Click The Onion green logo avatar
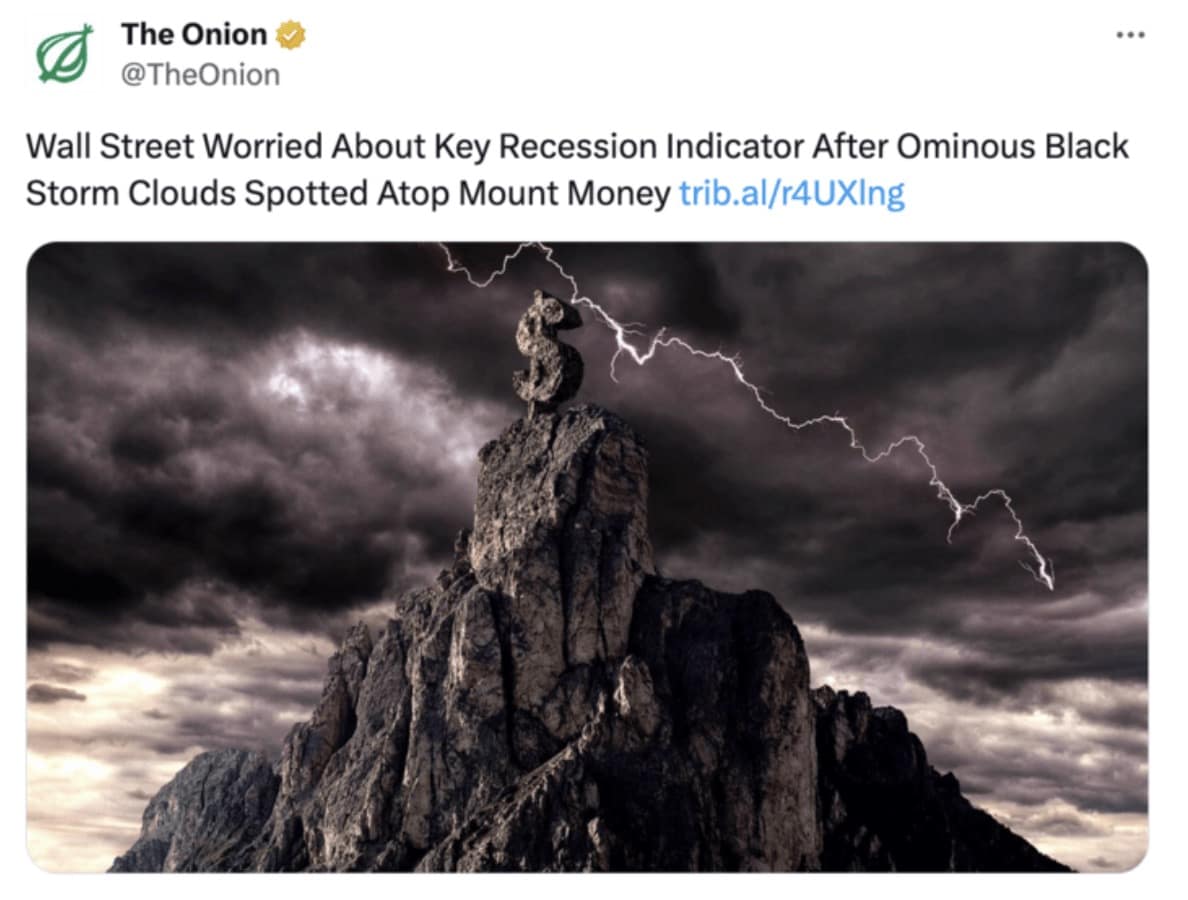This screenshot has height=900, width=1188. [65, 54]
